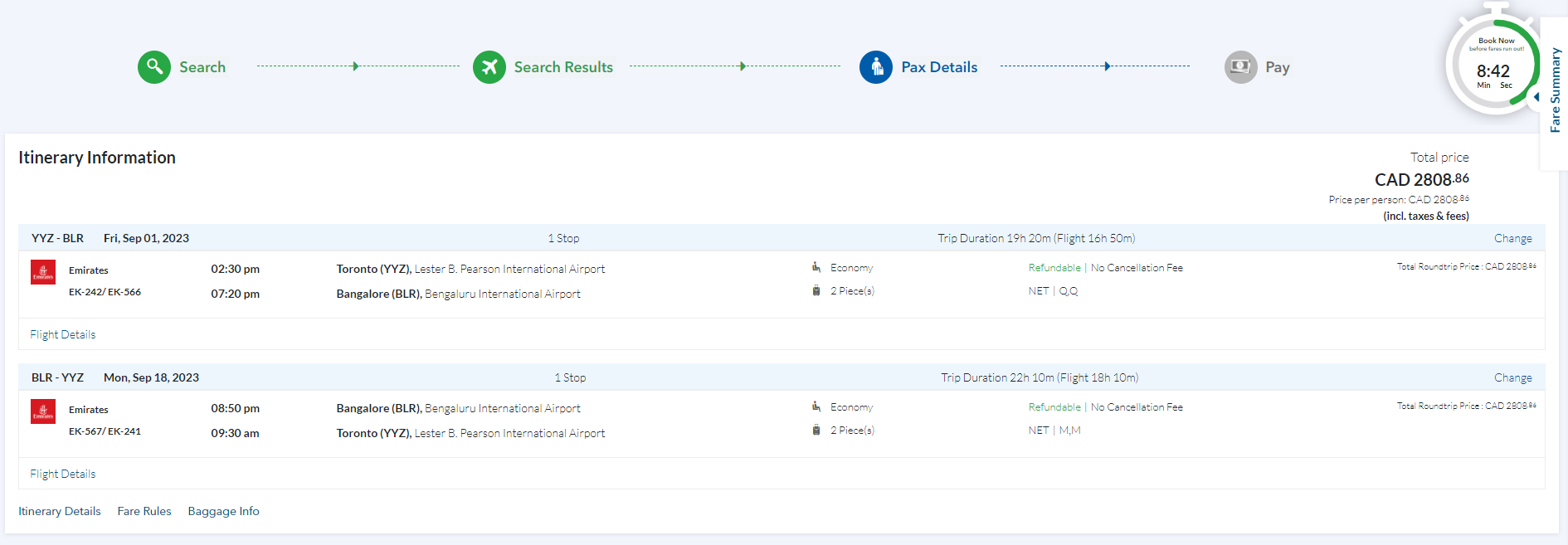The height and width of the screenshot is (545, 1568).
Task: Expand the Fare Summary side panel
Action: tap(1554, 90)
